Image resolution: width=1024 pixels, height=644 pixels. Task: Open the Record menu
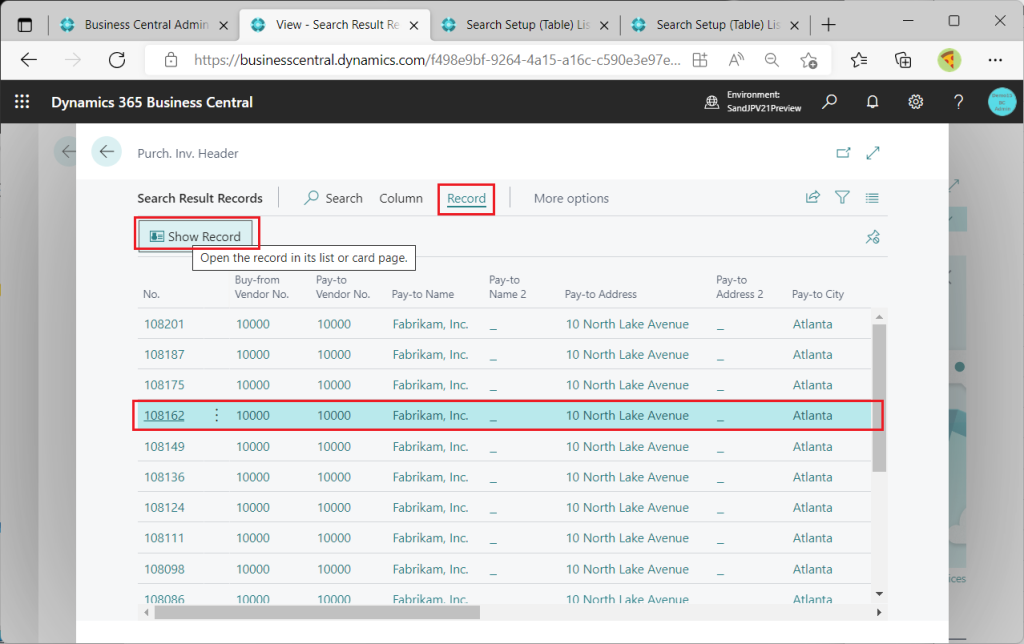[x=466, y=198]
